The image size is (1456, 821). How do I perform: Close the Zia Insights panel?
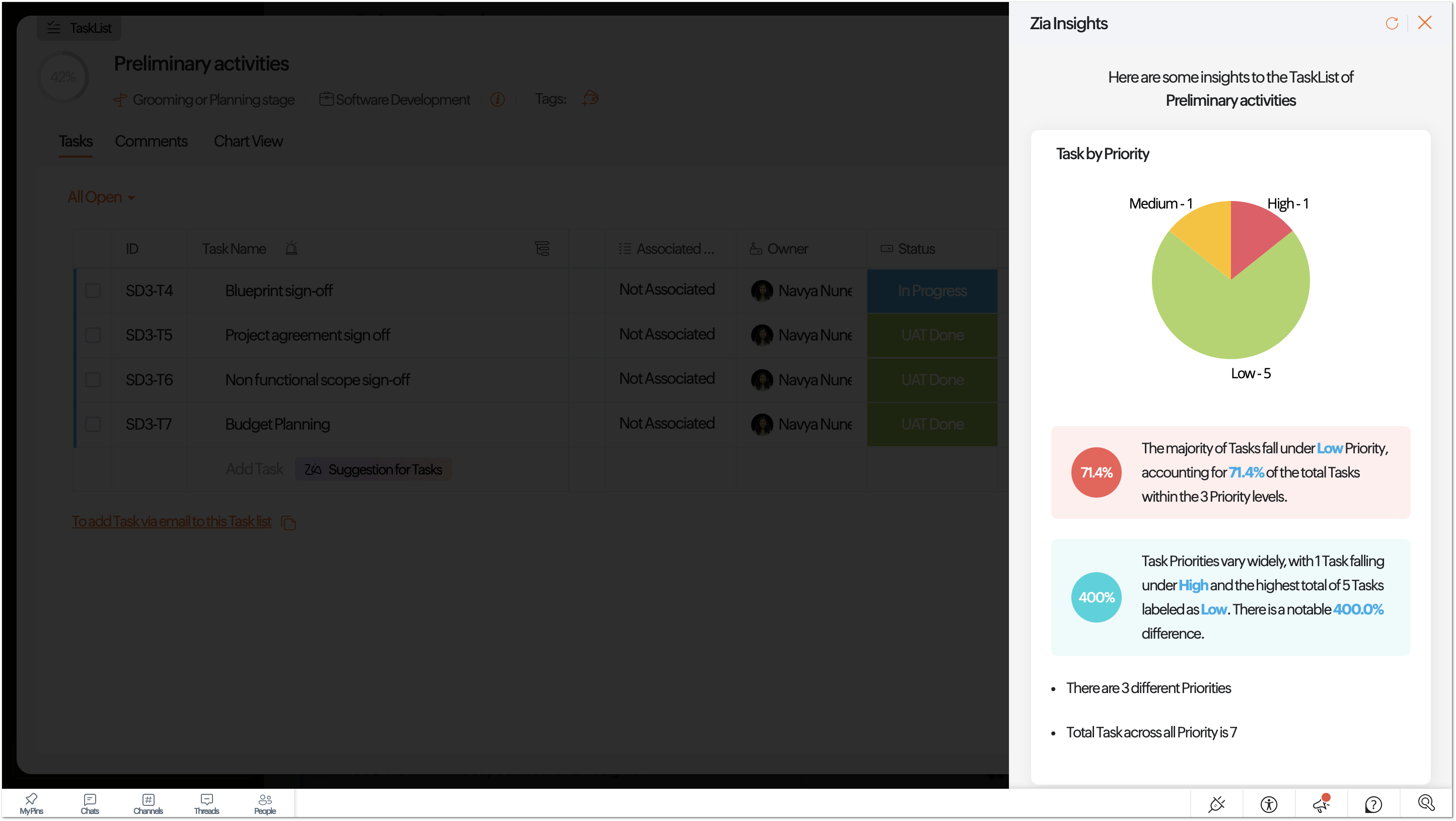pyautogui.click(x=1425, y=23)
